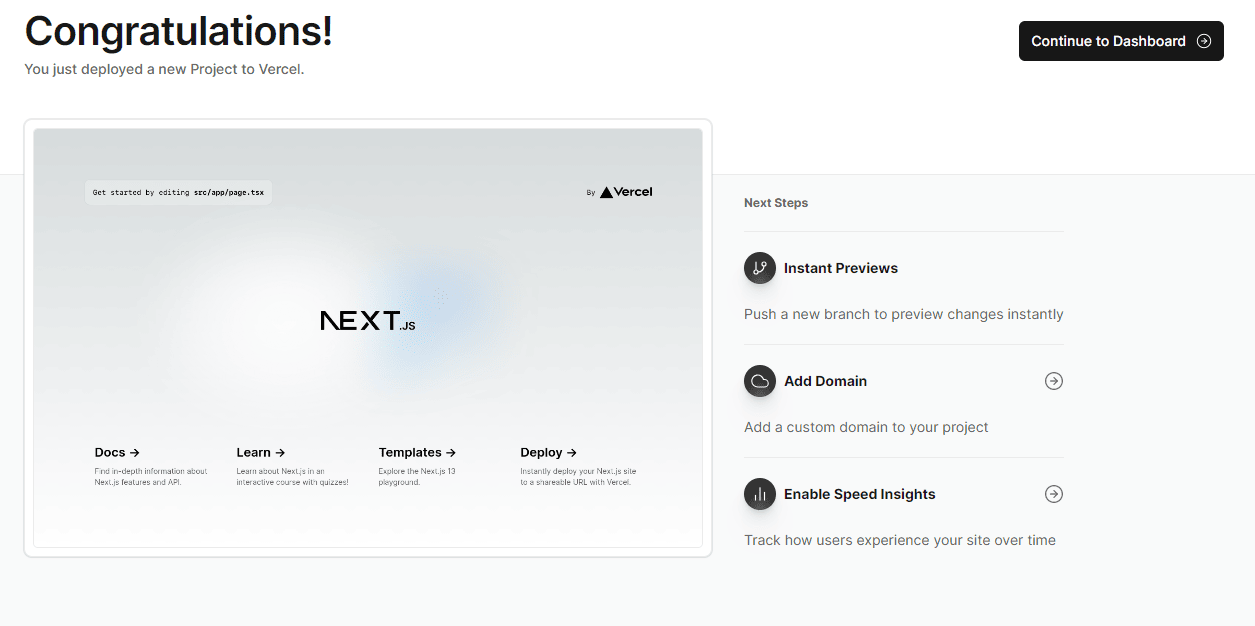Click the Continue to Dashboard button
Screen dimensions: 1255x626
(1121, 41)
